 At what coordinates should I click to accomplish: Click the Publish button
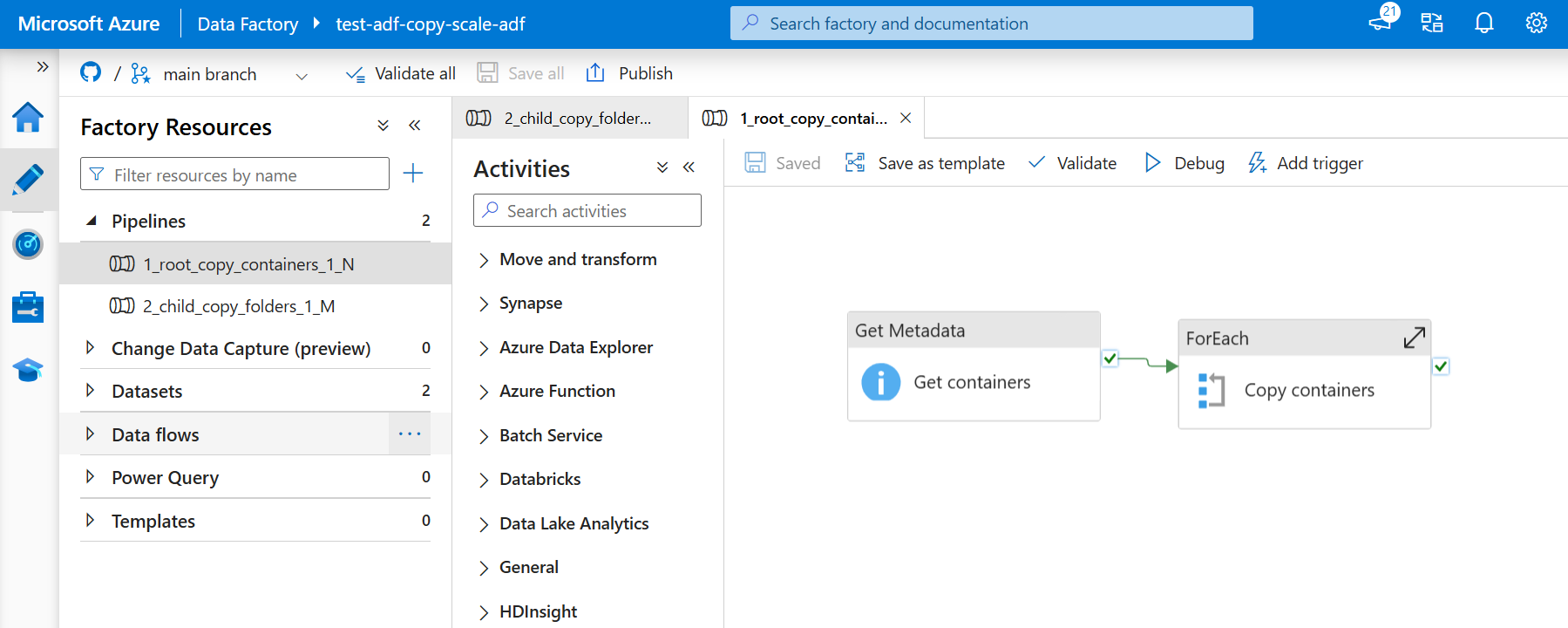629,73
